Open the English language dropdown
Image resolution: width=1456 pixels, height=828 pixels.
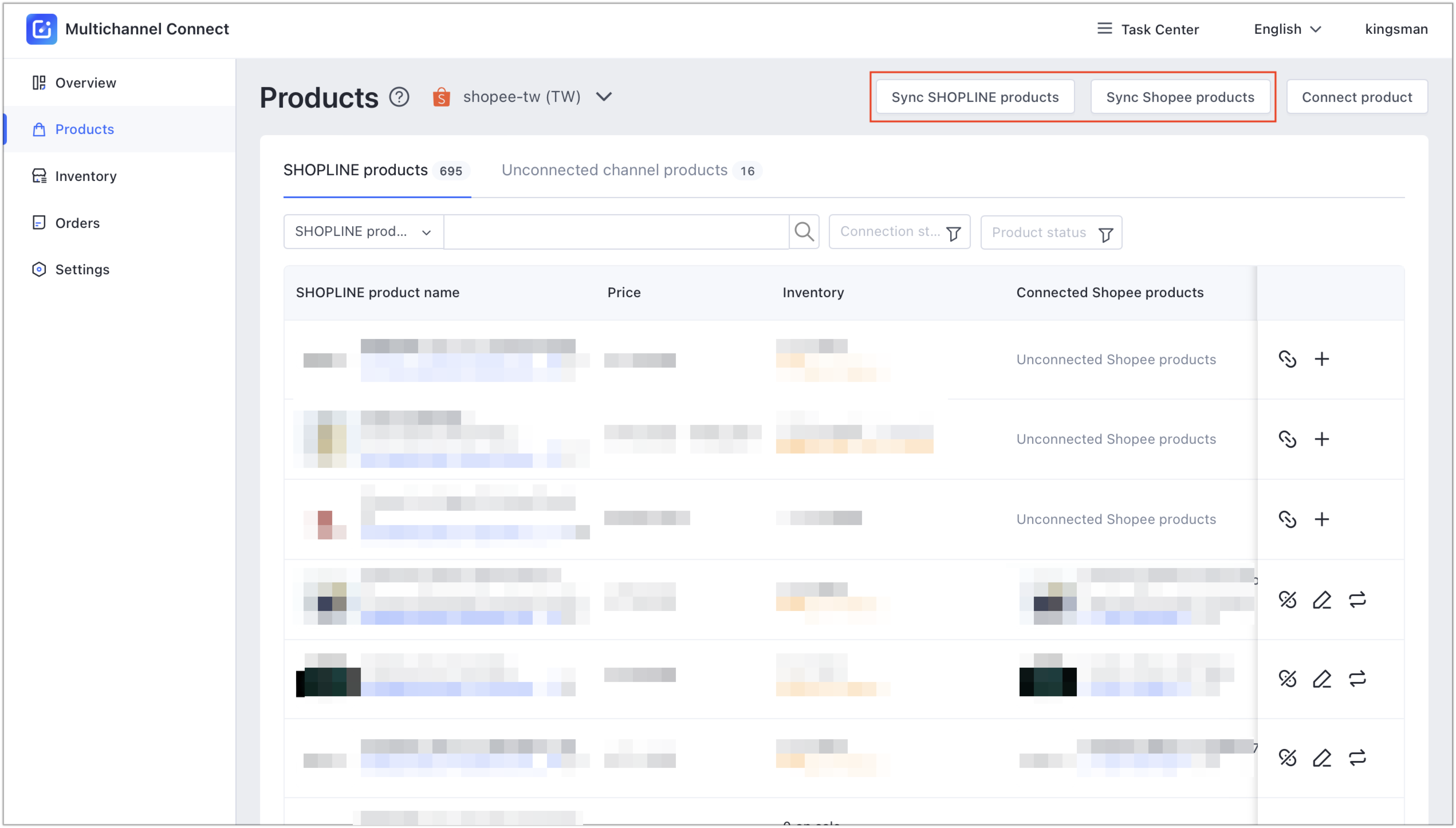pos(1288,29)
